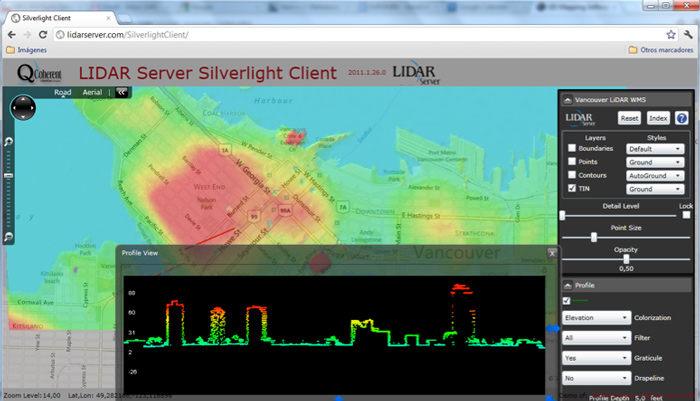Switch map to Aerial view
The width and height of the screenshot is (700, 401).
pyautogui.click(x=92, y=91)
